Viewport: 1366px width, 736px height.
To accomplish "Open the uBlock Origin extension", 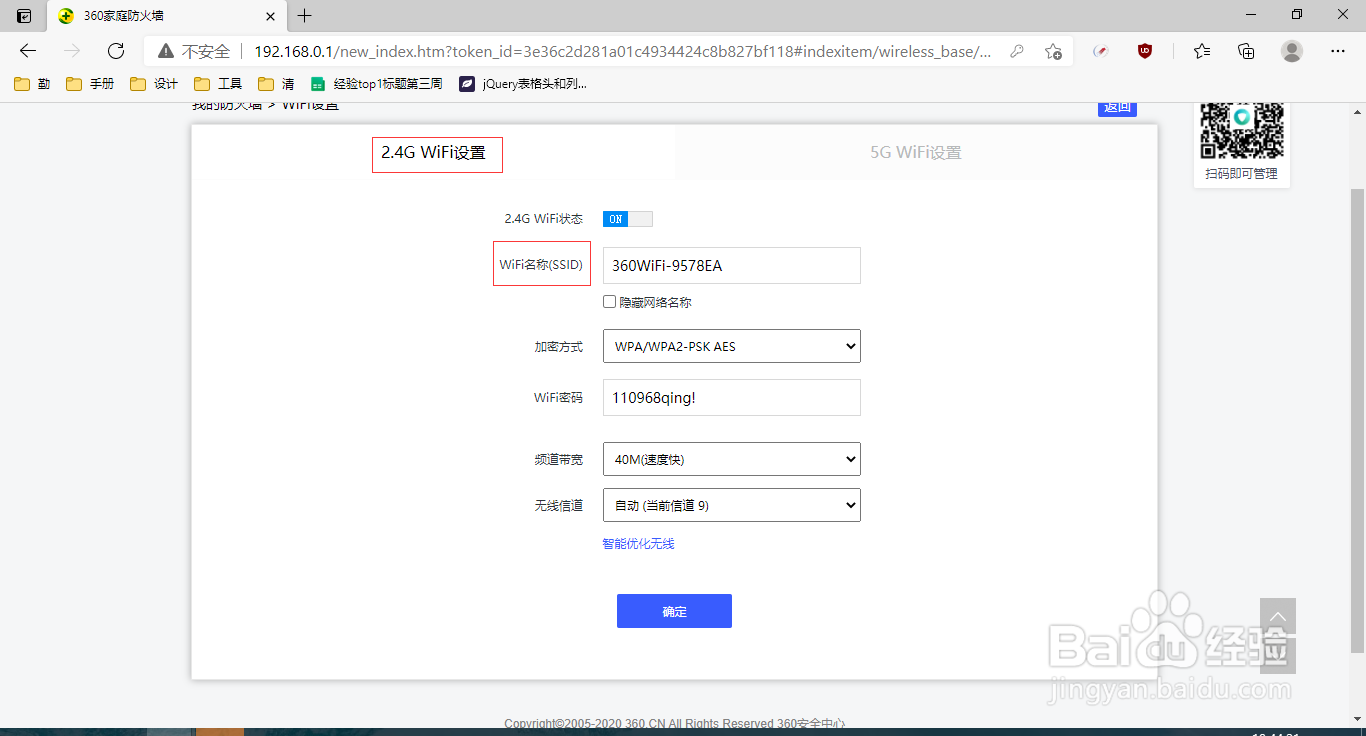I will click(x=1145, y=51).
